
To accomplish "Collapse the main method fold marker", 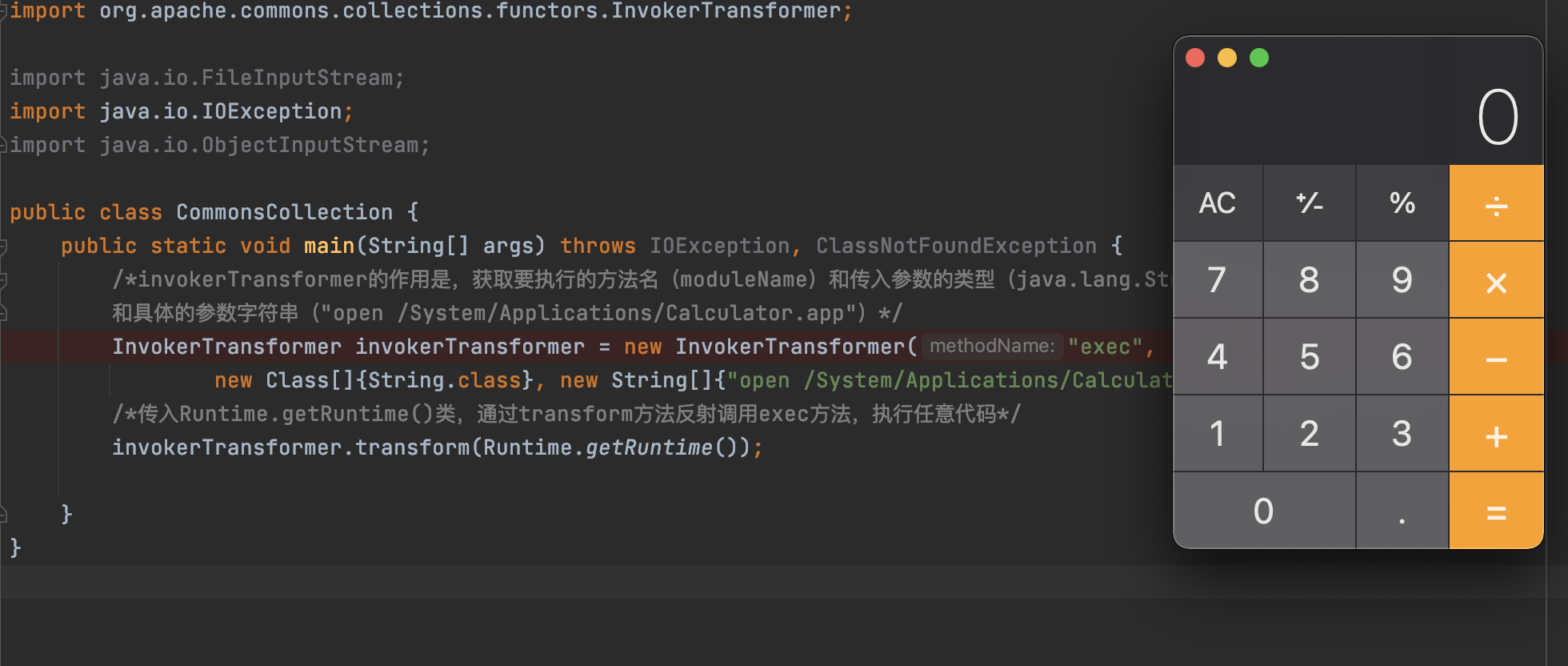I will (3, 246).
